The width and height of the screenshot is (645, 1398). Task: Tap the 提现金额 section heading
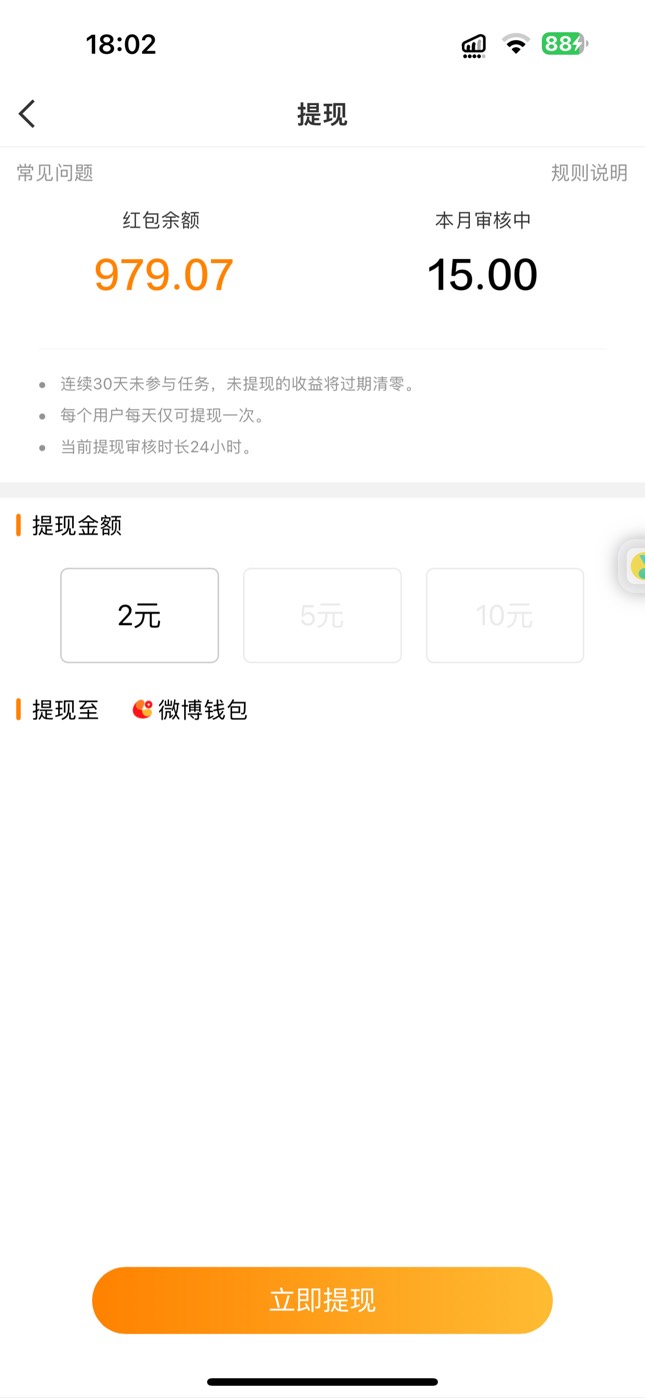pyautogui.click(x=77, y=526)
